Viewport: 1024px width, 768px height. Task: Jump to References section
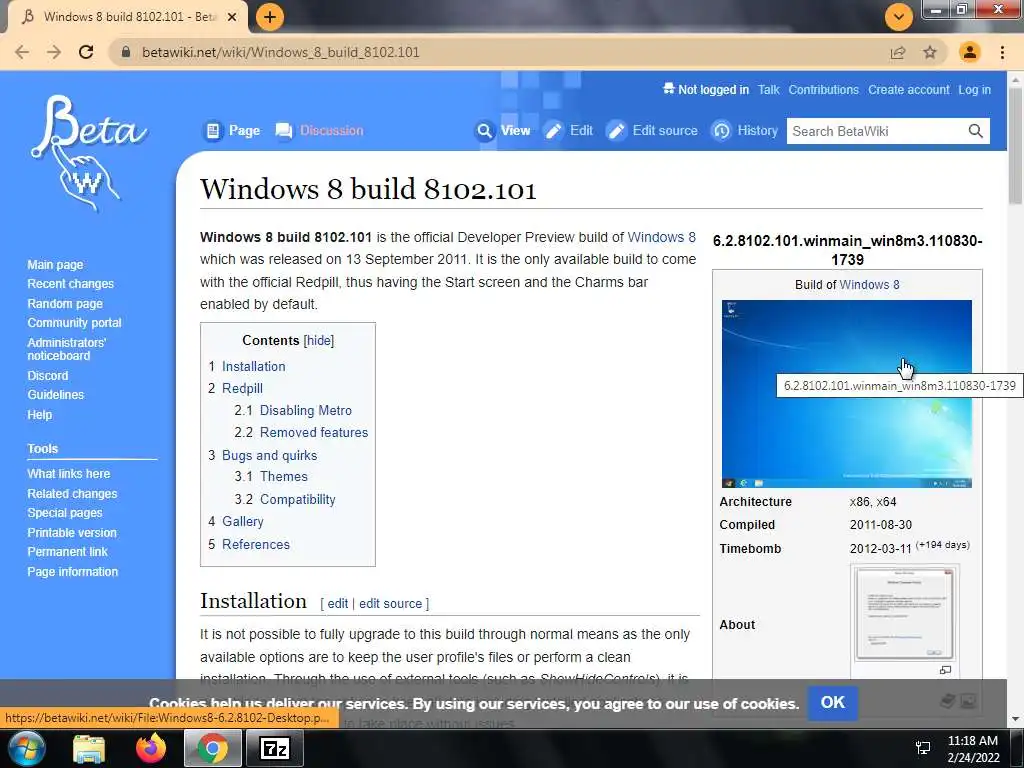[256, 545]
